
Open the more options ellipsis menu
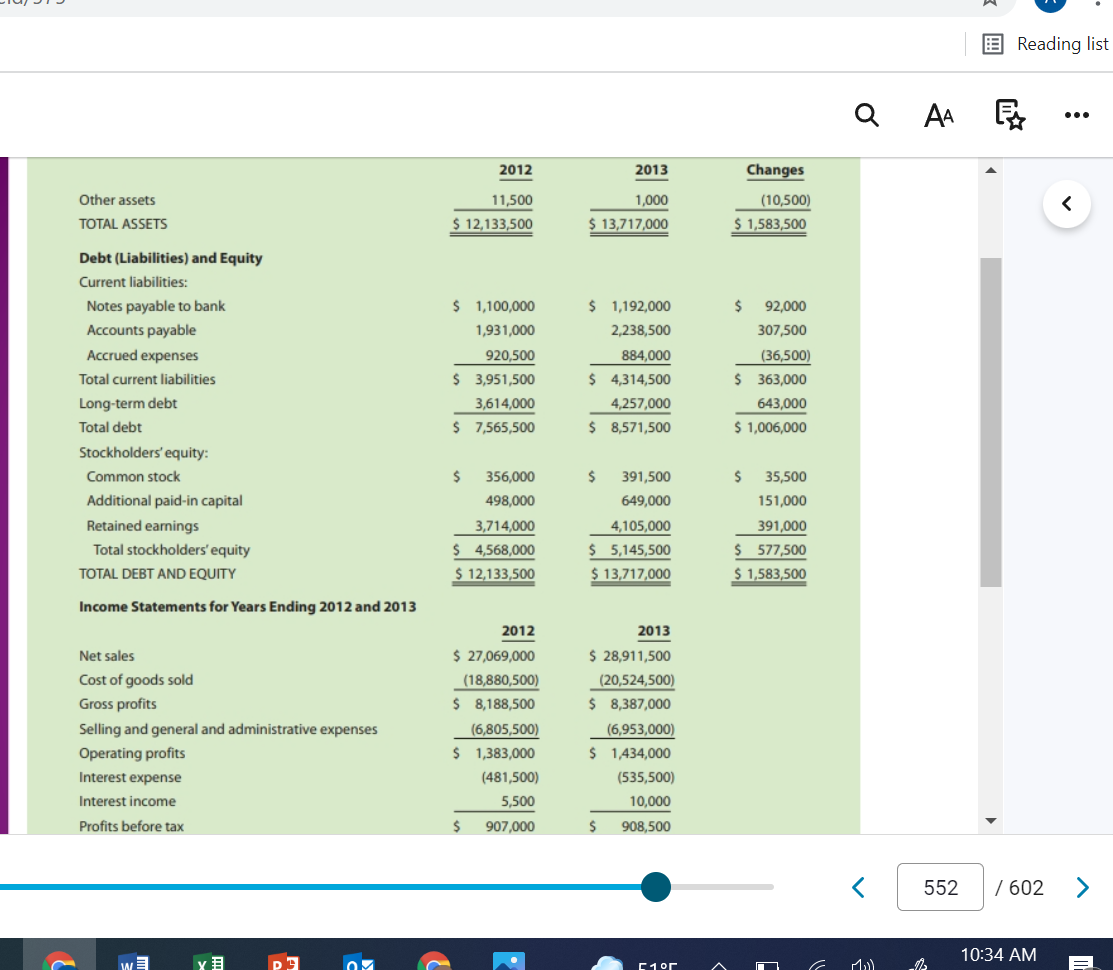(1076, 115)
